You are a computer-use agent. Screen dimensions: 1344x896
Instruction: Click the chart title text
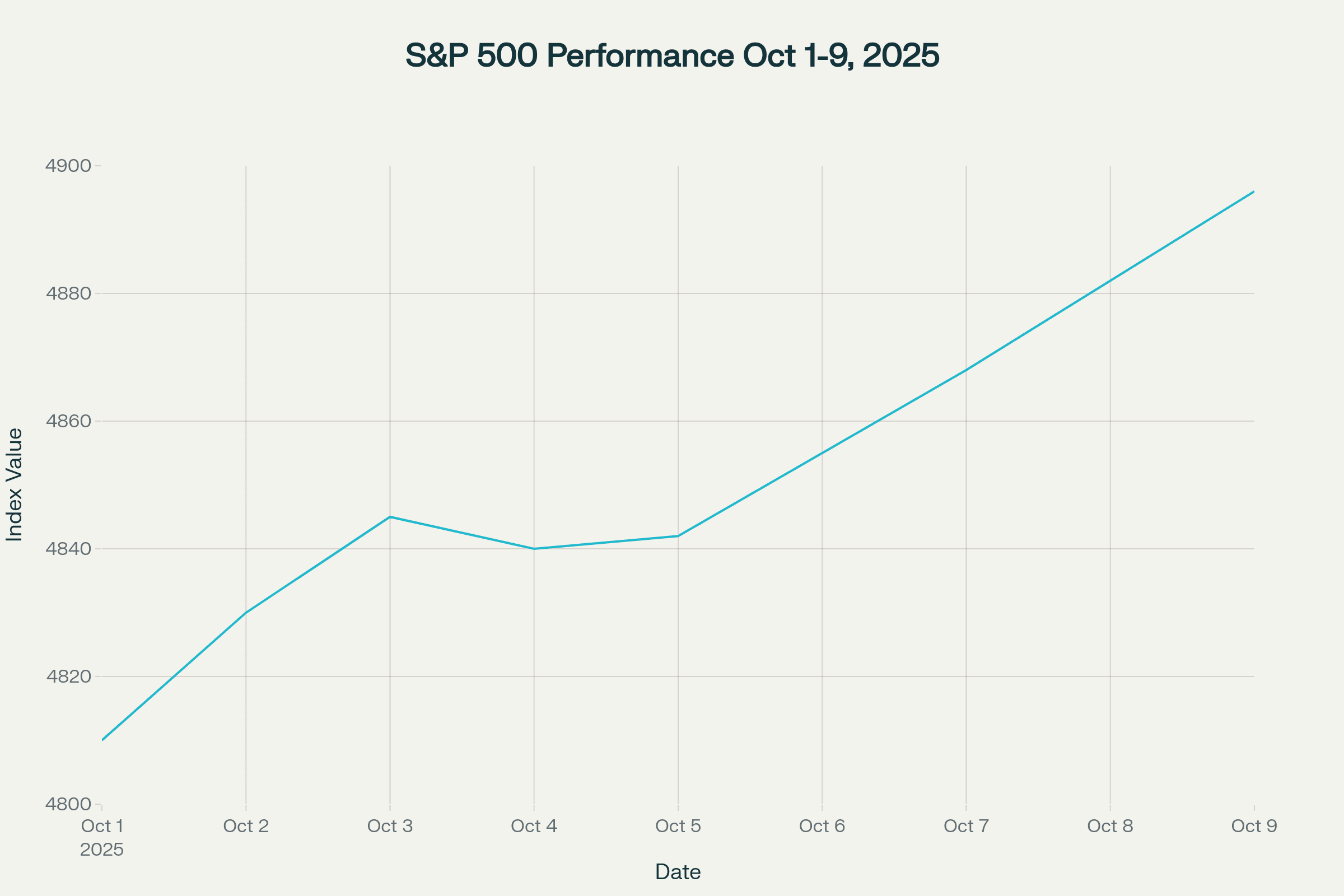pyautogui.click(x=672, y=55)
